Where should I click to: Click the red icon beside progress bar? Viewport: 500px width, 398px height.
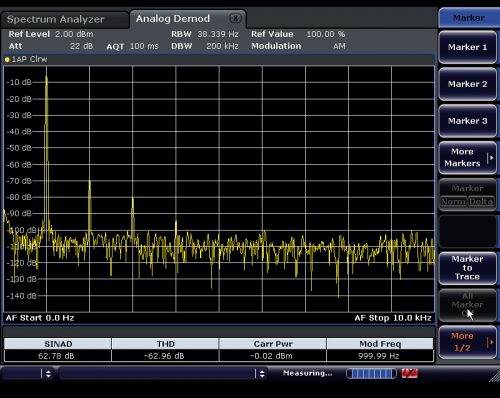coord(410,373)
